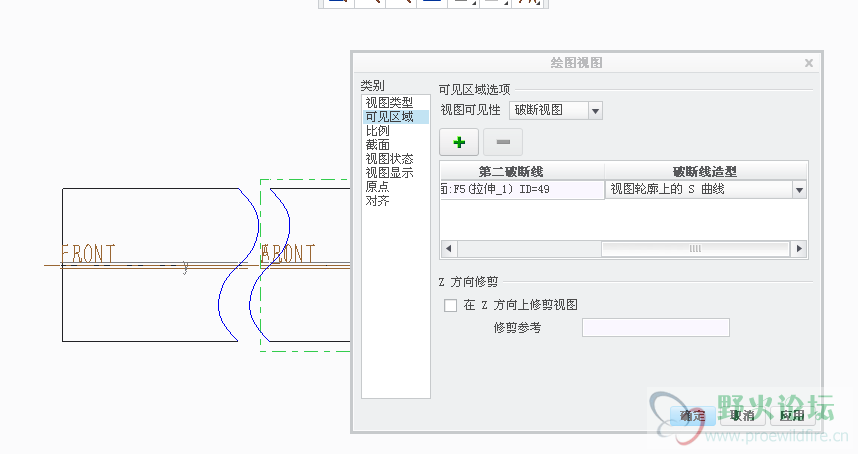Select 对齐 category
Screen dimensions: 858x454
point(377,201)
